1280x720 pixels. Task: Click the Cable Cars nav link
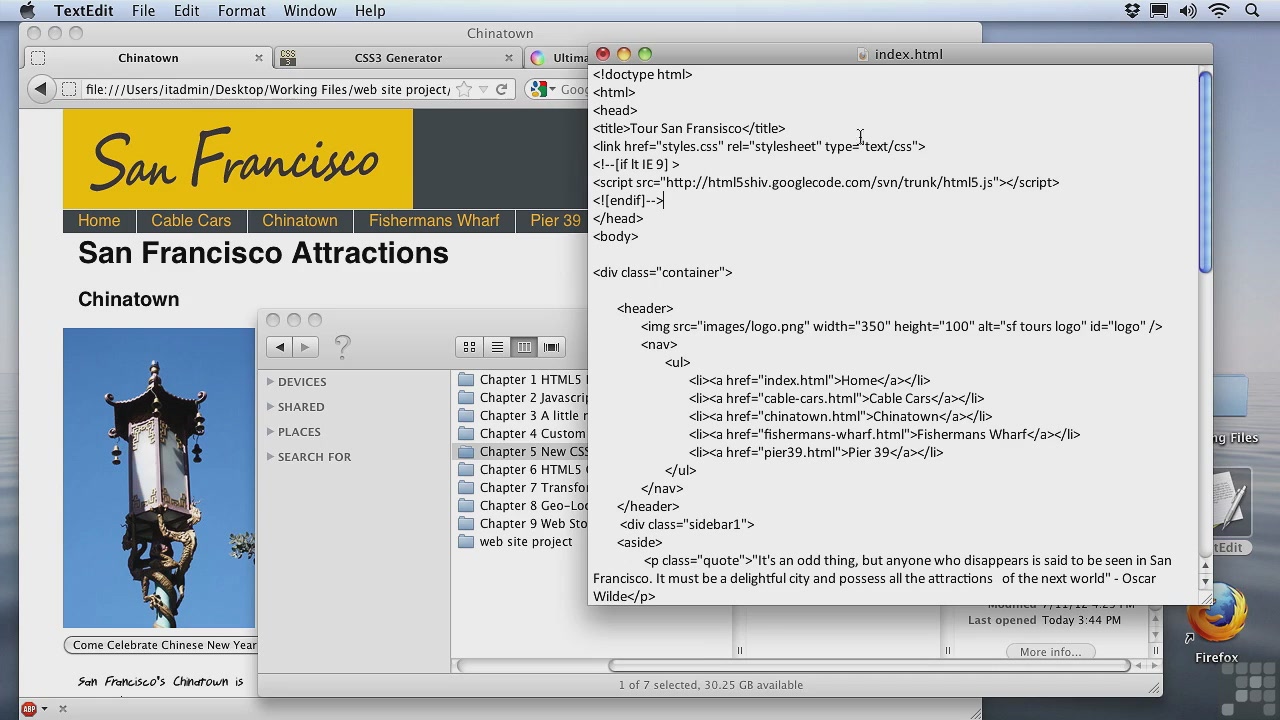(191, 221)
